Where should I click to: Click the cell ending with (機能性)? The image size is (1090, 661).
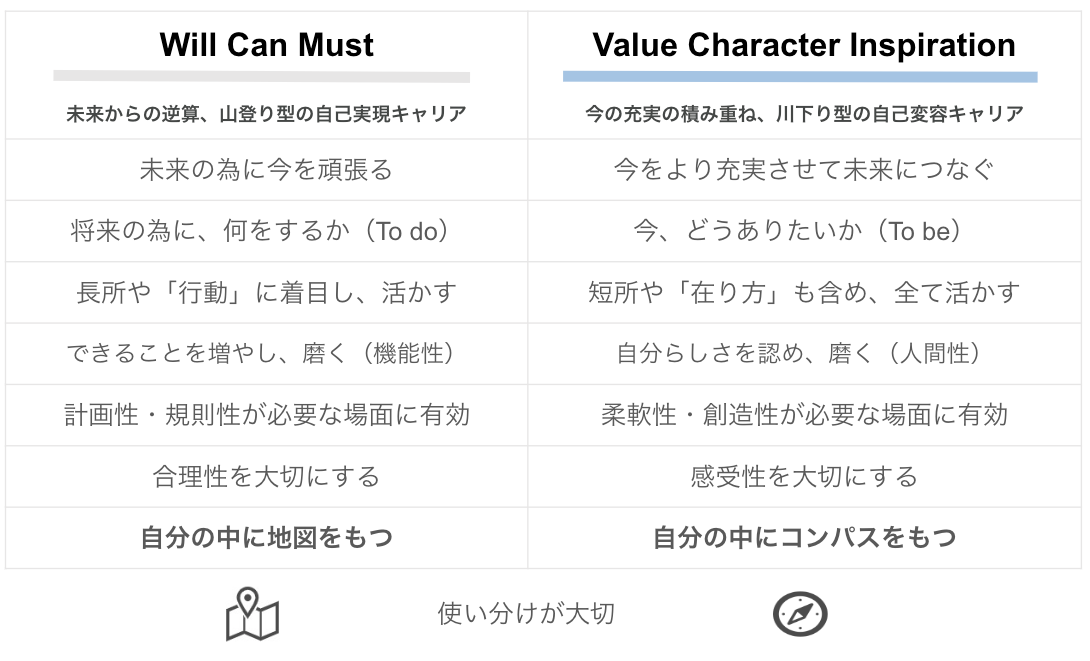[x=266, y=354]
